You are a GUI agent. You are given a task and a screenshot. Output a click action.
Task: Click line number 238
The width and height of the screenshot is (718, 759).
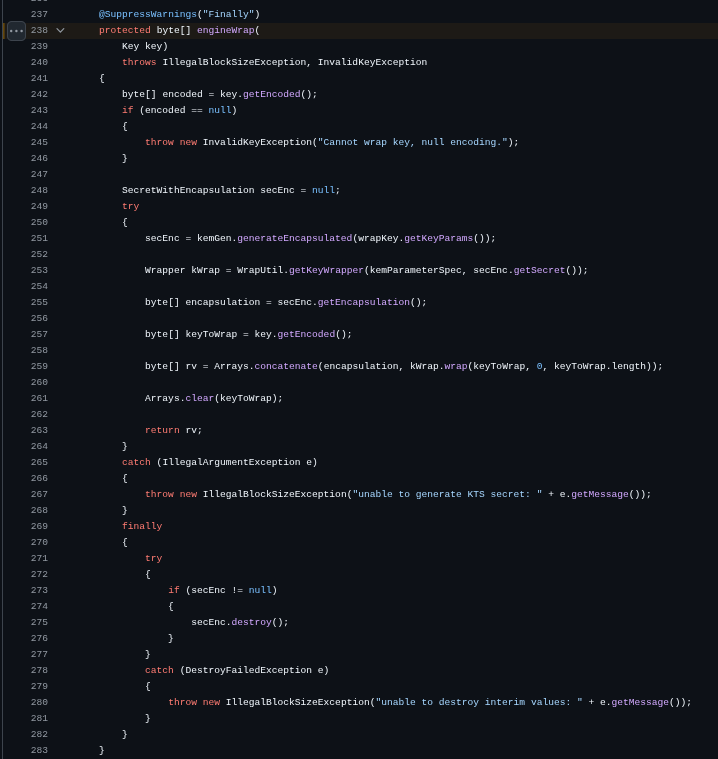pyautogui.click(x=39, y=30)
